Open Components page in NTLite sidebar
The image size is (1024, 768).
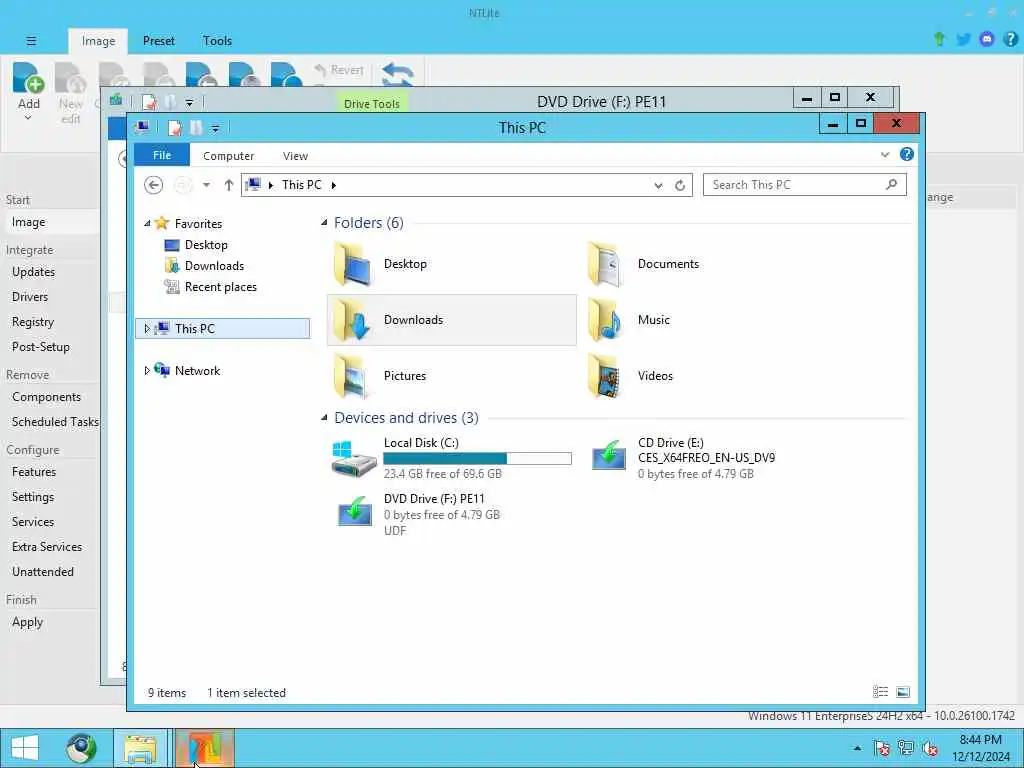tap(46, 397)
